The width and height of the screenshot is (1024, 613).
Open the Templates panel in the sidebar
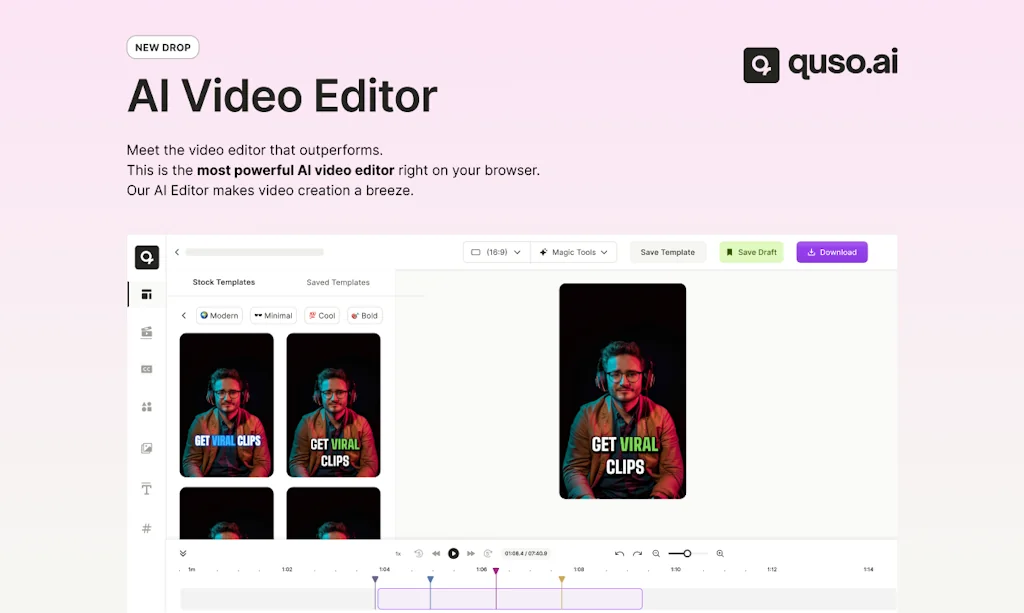[146, 294]
